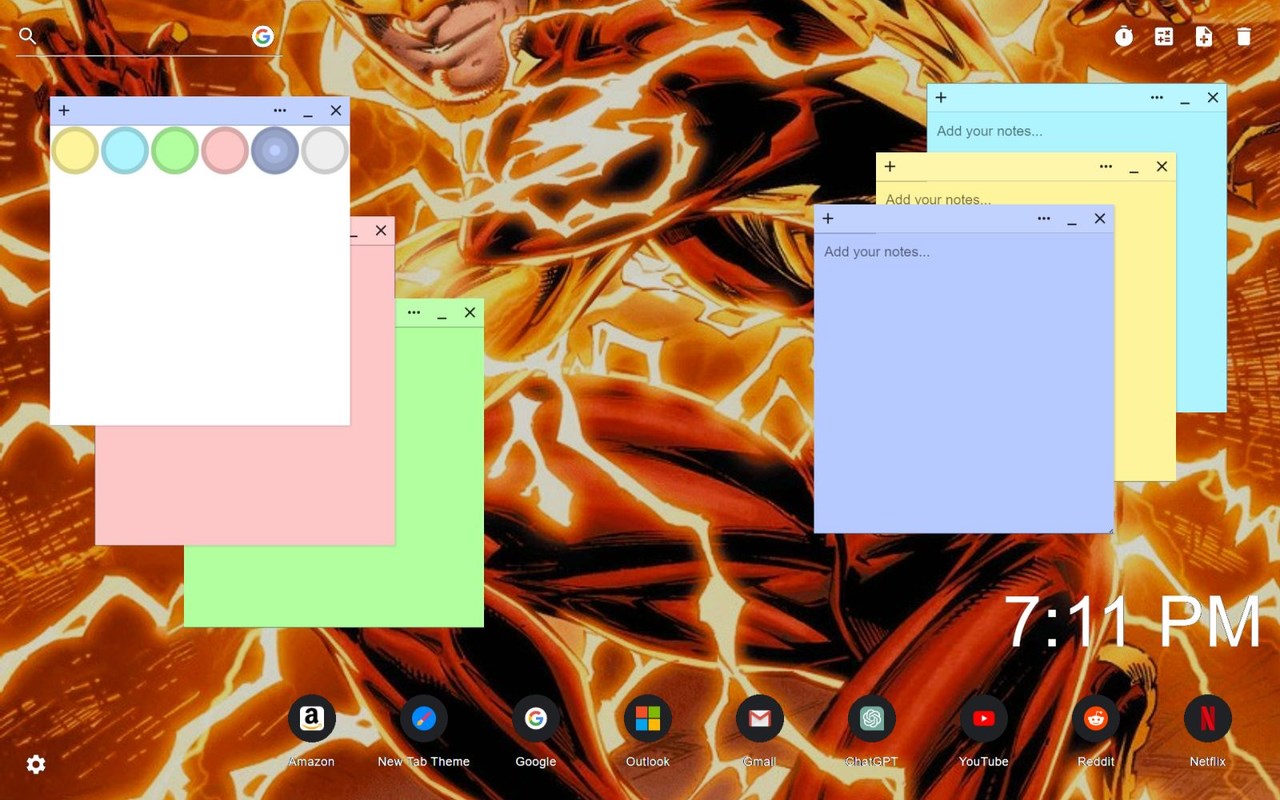Close the green note

pos(470,313)
